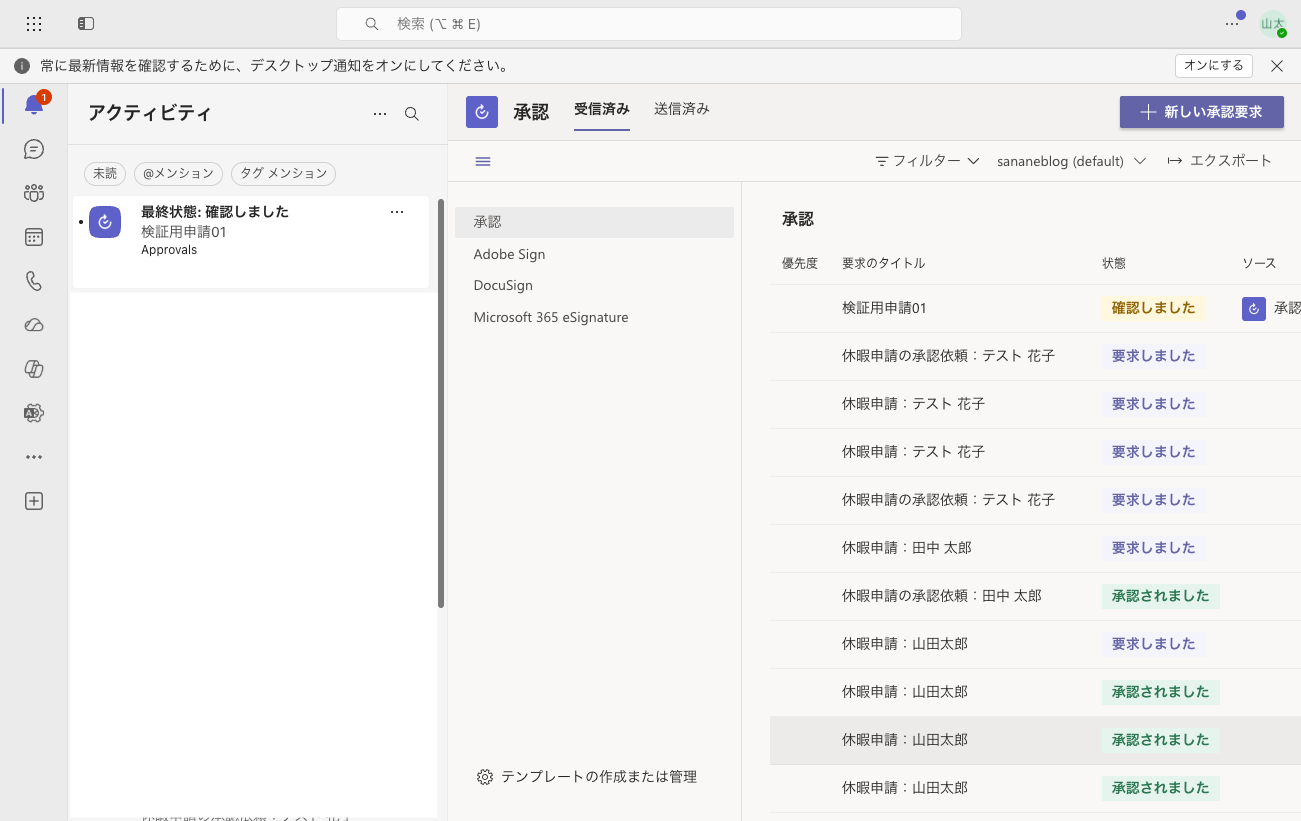Open the 最終状態: 確認しました notification
Screen dimensions: 1301x821
pyautogui.click(x=251, y=243)
